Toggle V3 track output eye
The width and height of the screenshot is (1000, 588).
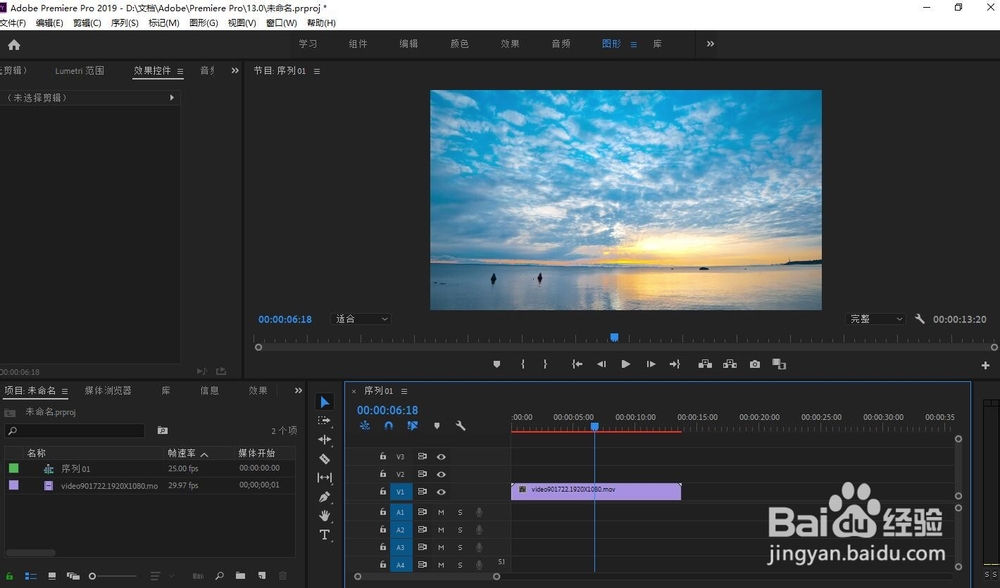pyautogui.click(x=441, y=457)
